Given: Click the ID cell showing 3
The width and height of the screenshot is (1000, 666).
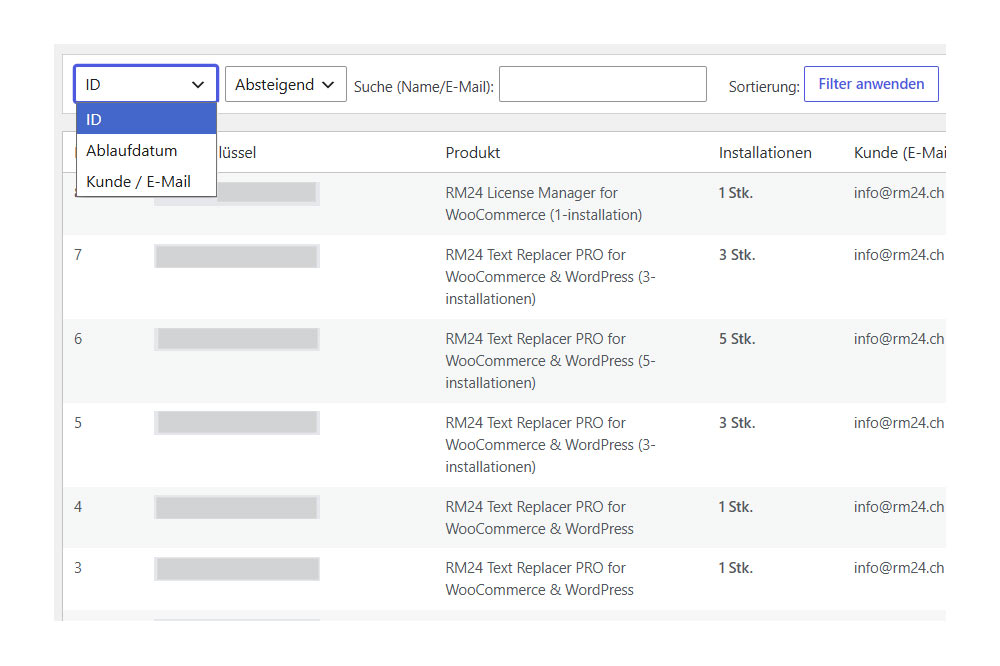Looking at the screenshot, I should tap(78, 568).
